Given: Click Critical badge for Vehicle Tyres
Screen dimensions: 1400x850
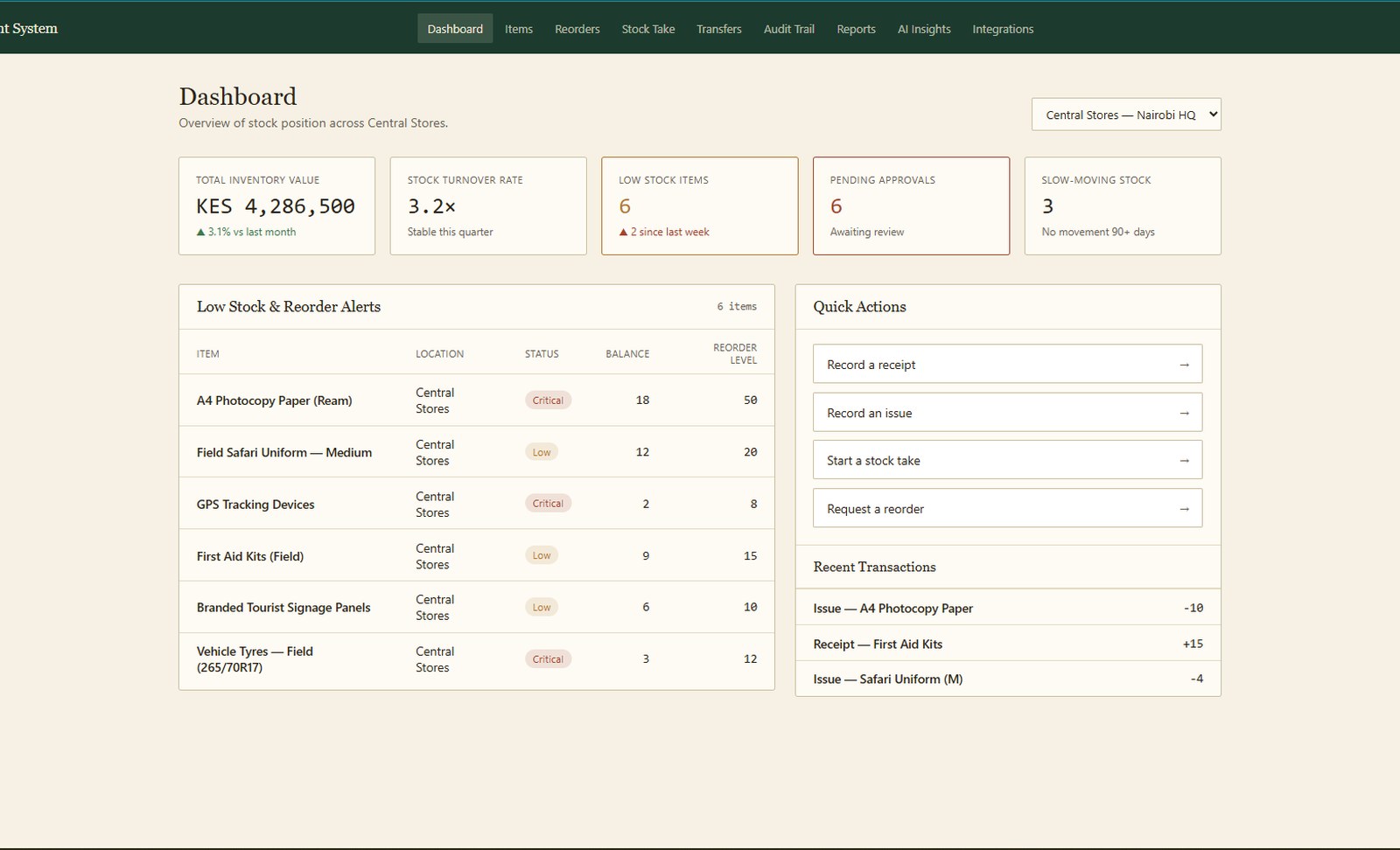Looking at the screenshot, I should coord(548,659).
